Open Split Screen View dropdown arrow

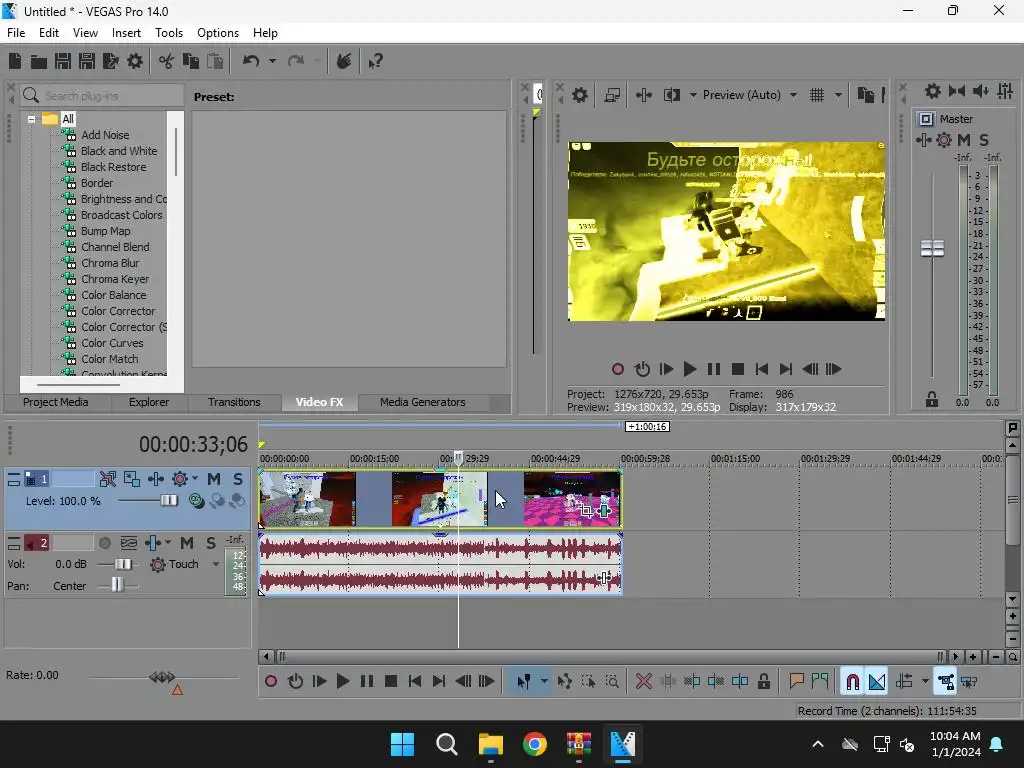693,95
